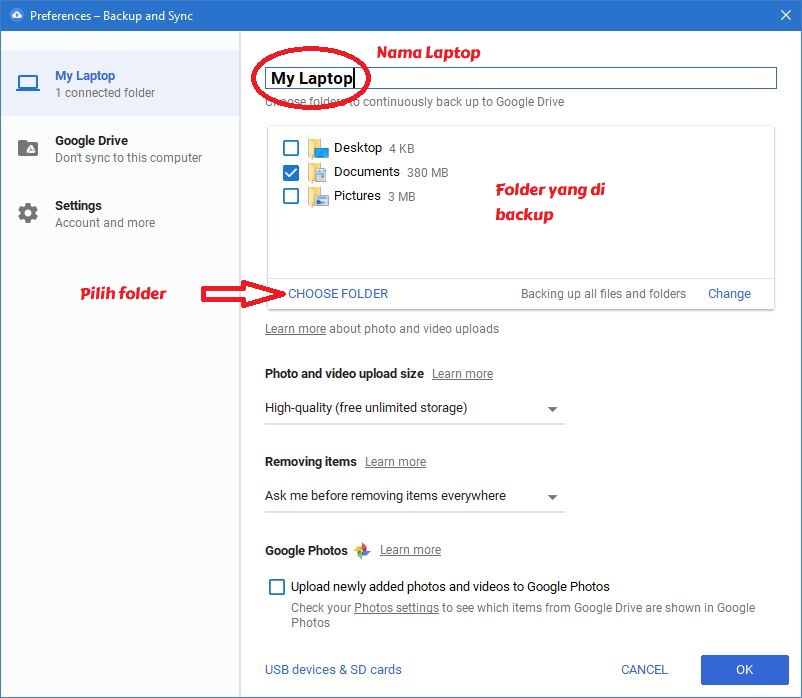Confirm with the OK button
The width and height of the screenshot is (802, 698).
(x=744, y=669)
